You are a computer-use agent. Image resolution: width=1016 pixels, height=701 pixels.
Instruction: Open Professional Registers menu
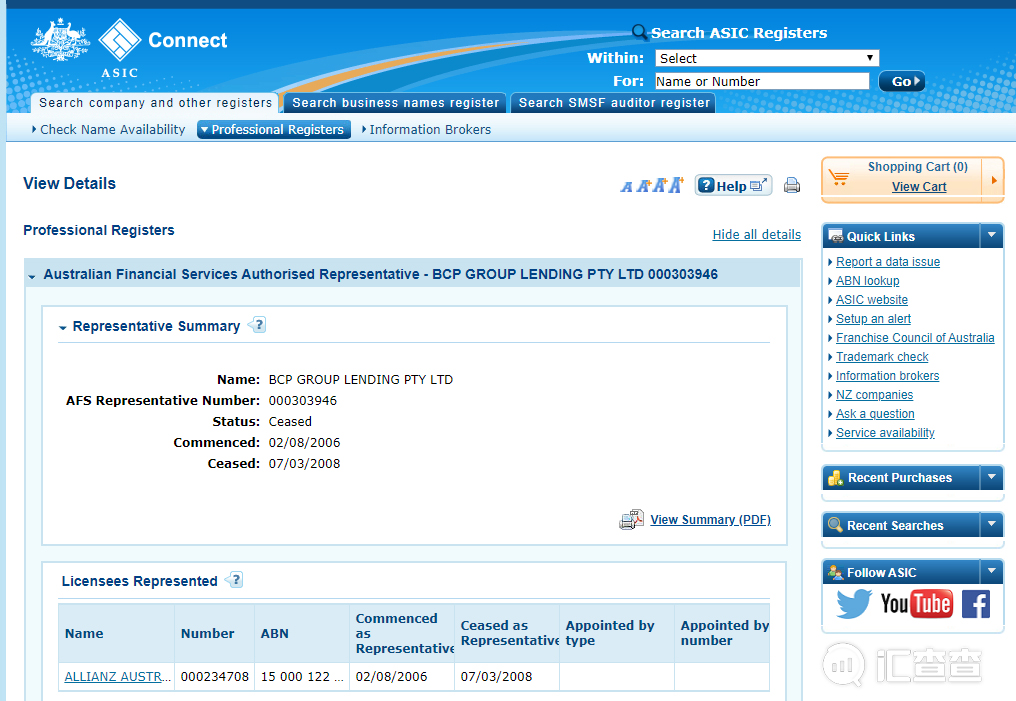coord(274,130)
